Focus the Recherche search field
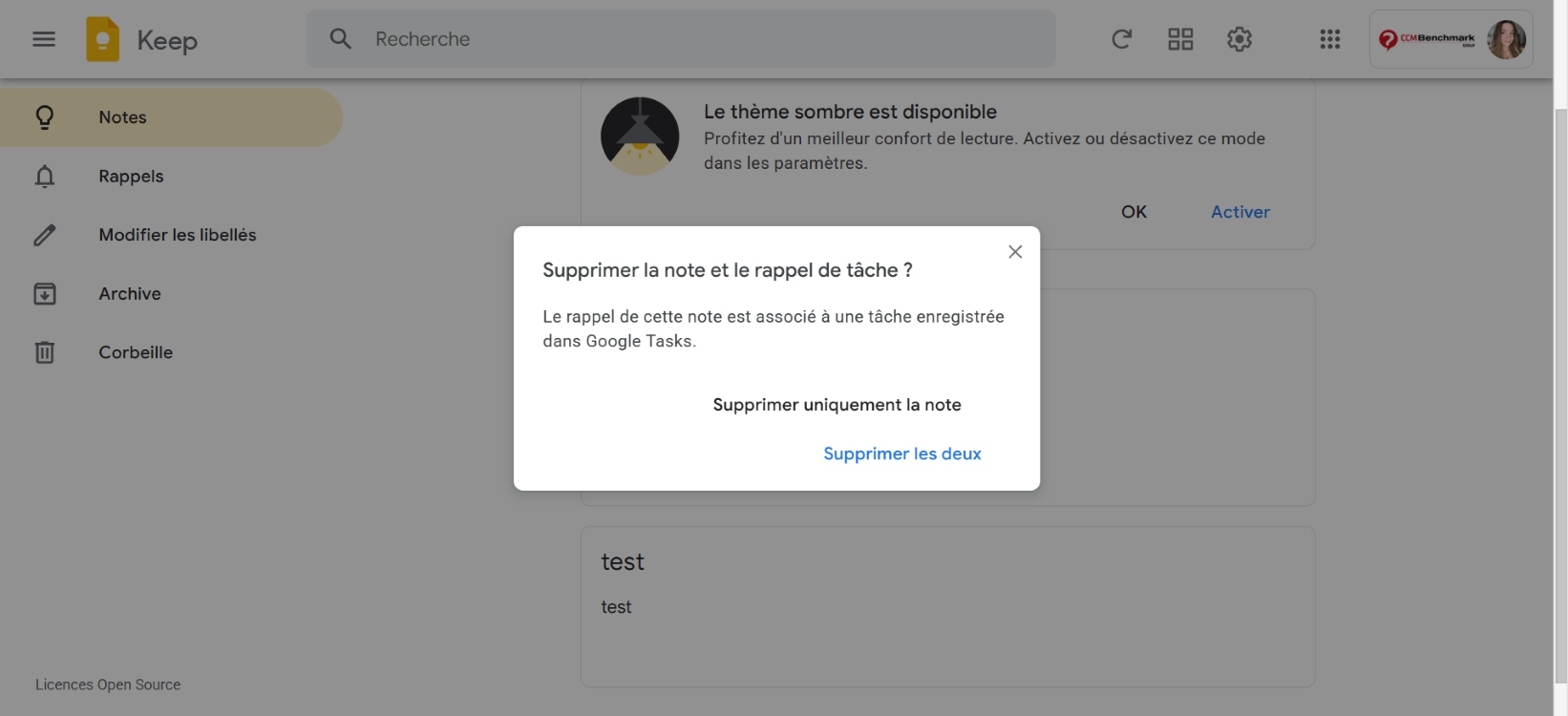The height and width of the screenshot is (716, 1568). click(x=681, y=39)
